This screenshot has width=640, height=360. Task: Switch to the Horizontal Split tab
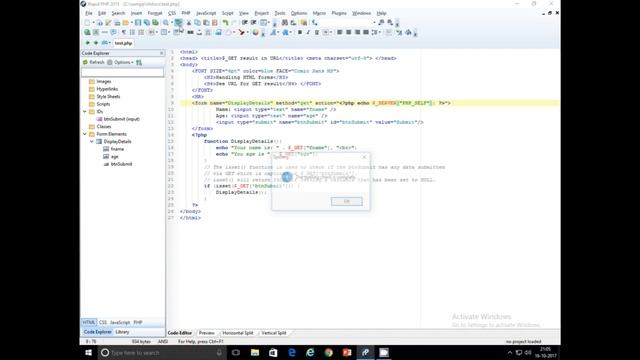coord(238,333)
